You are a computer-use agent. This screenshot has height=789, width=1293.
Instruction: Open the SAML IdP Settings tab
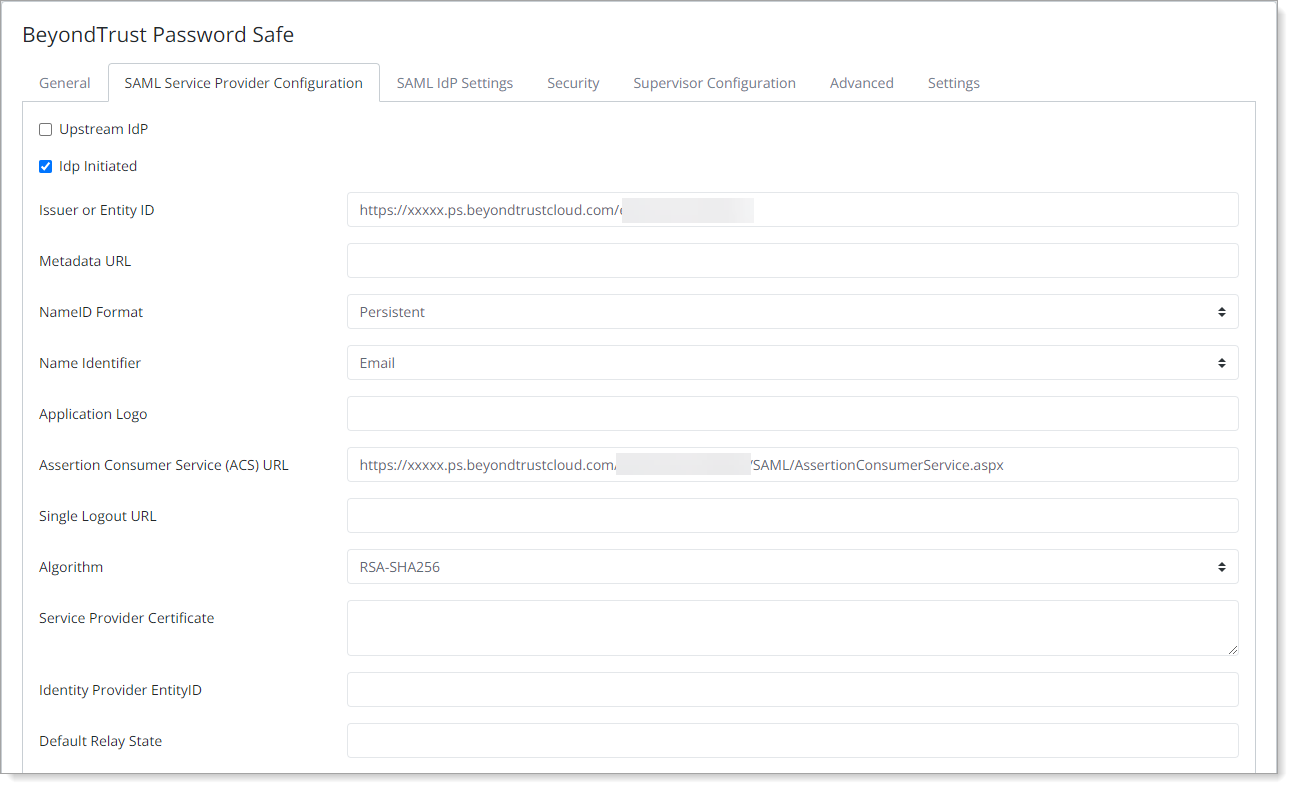(x=455, y=83)
